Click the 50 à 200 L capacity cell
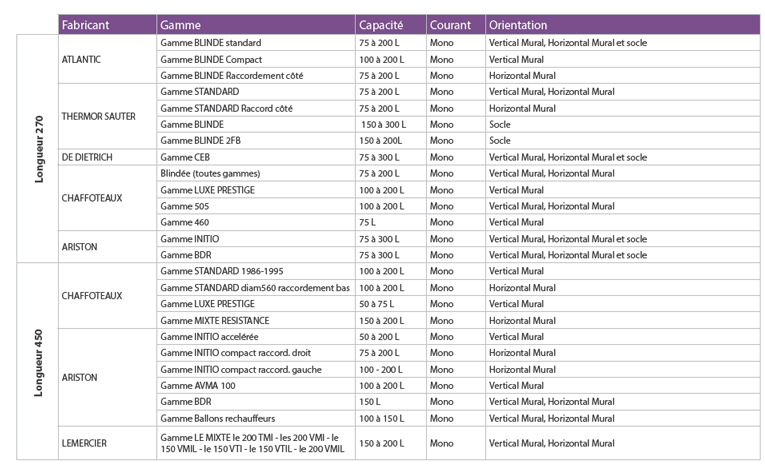 tap(391, 337)
